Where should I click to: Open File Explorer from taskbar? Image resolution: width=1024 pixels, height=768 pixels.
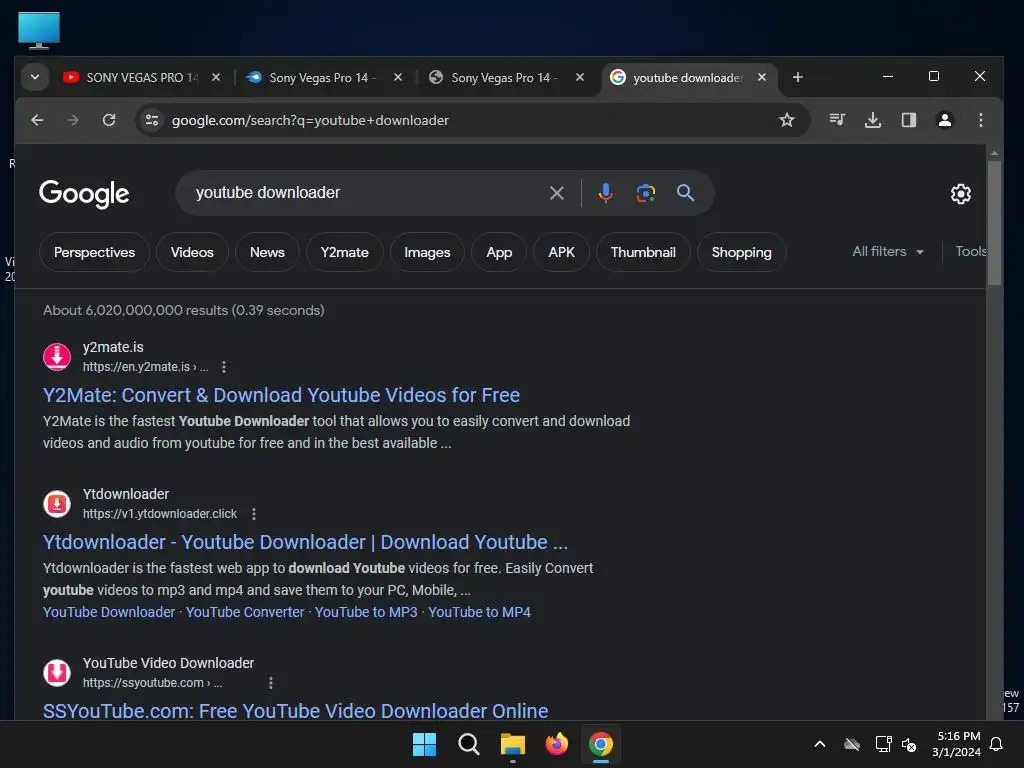click(x=513, y=744)
